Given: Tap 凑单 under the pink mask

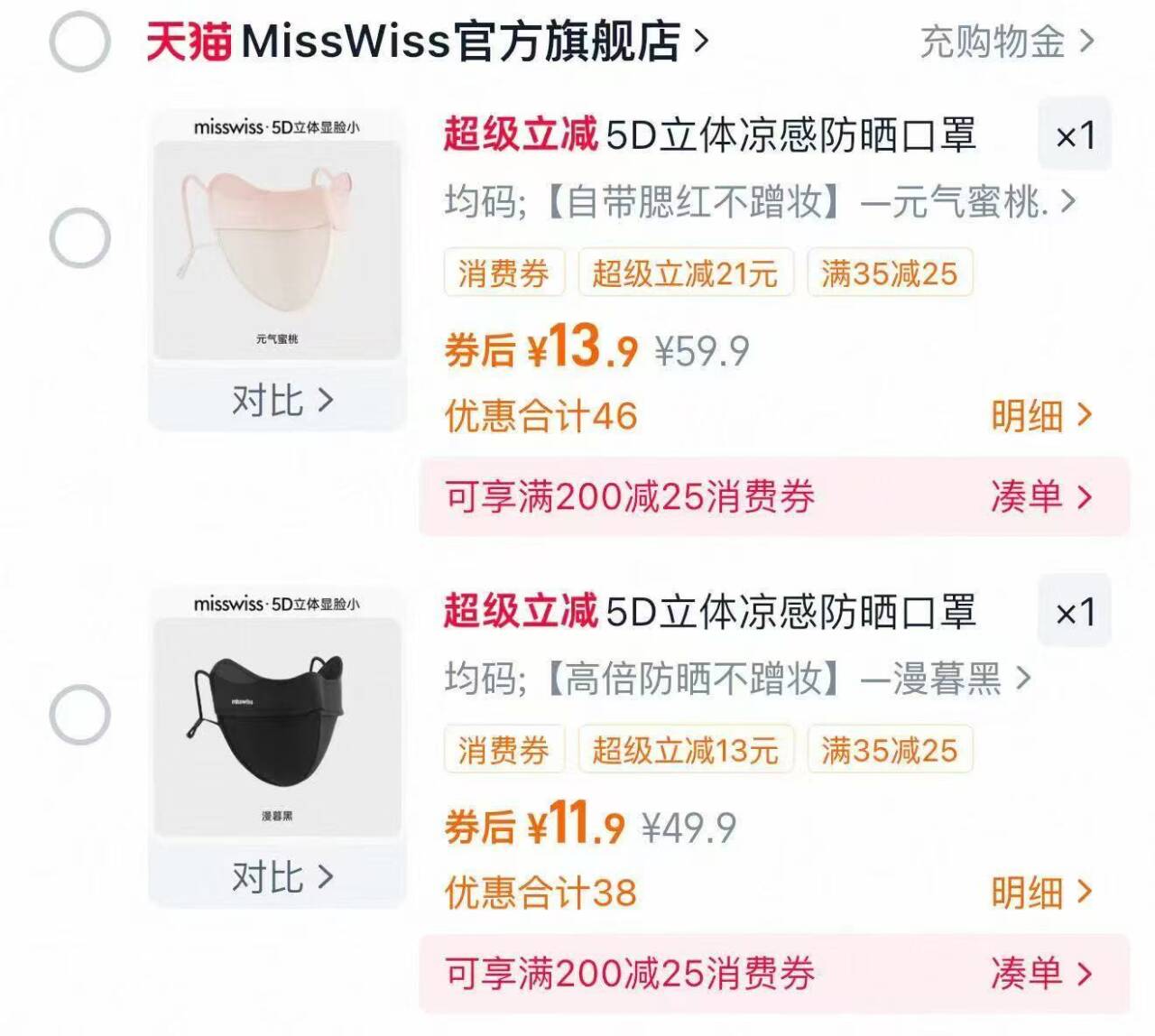Looking at the screenshot, I should pos(1042,495).
